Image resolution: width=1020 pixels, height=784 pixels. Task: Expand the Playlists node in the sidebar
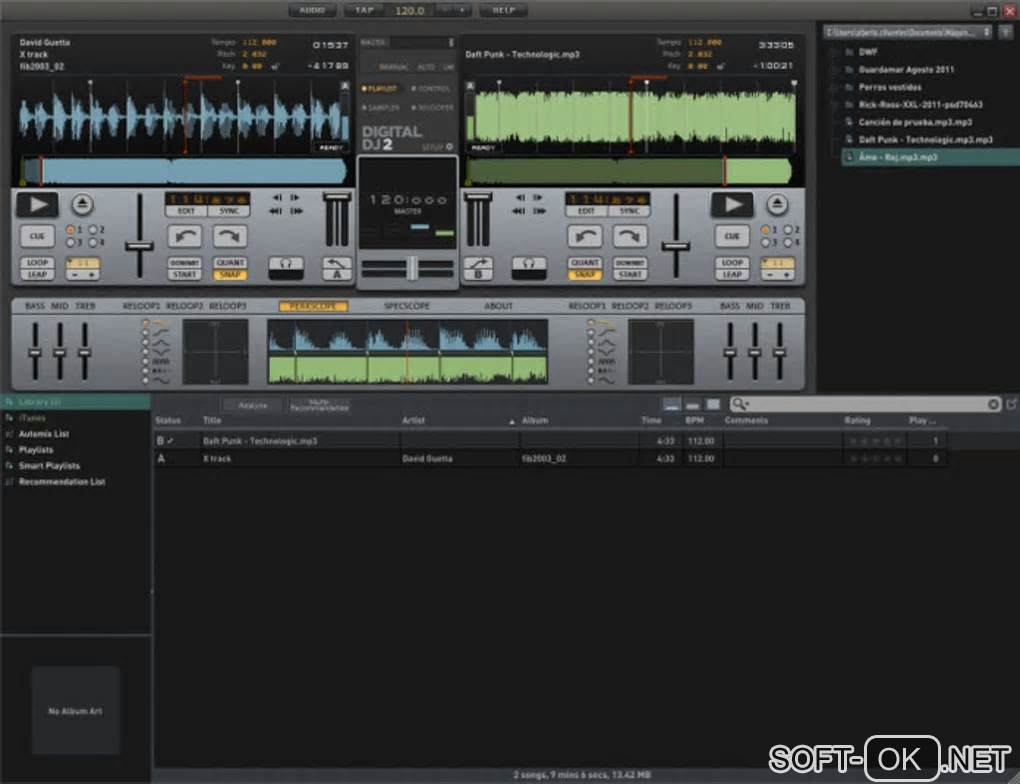point(9,450)
